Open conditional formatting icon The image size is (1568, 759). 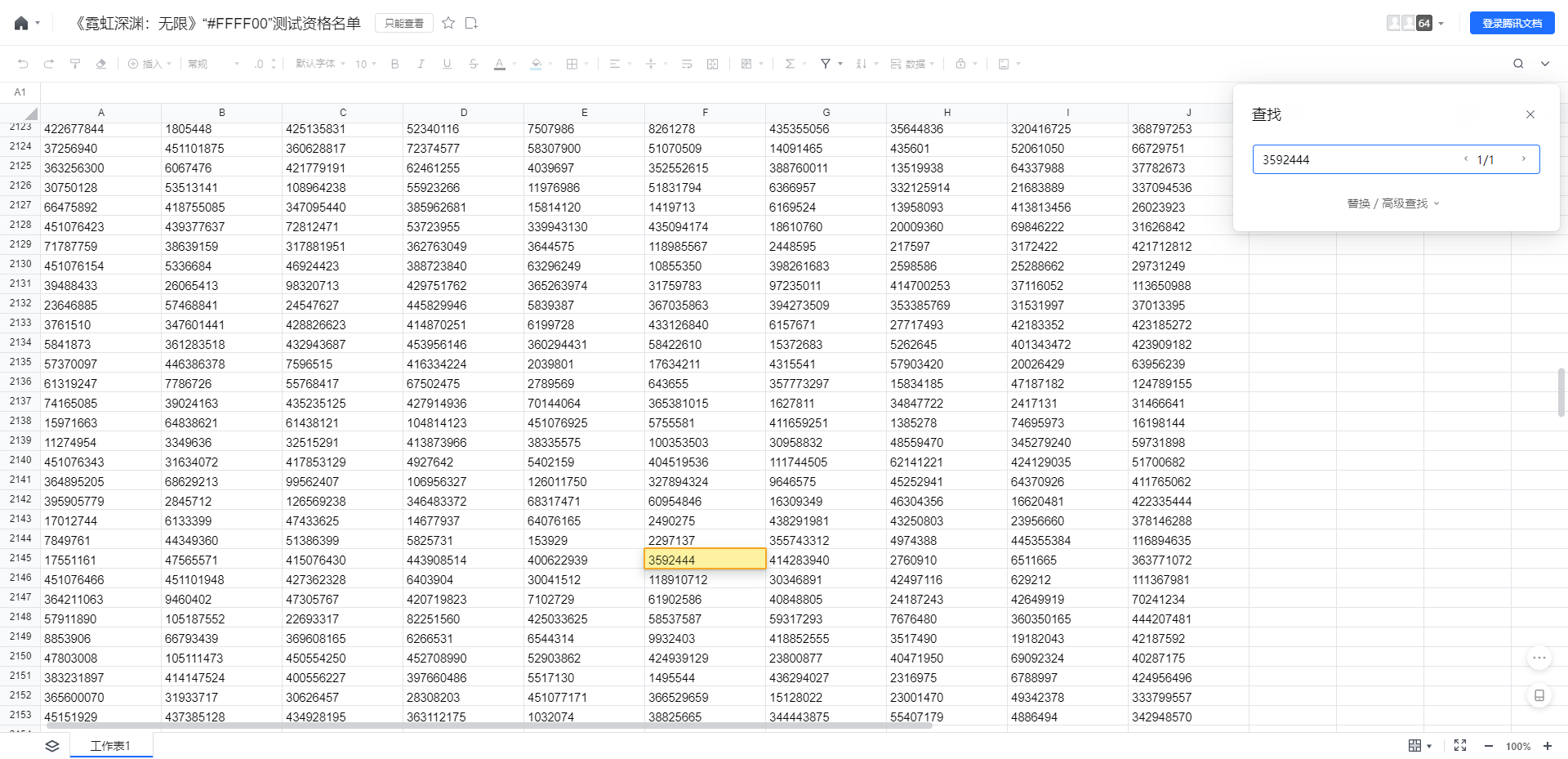[x=746, y=64]
